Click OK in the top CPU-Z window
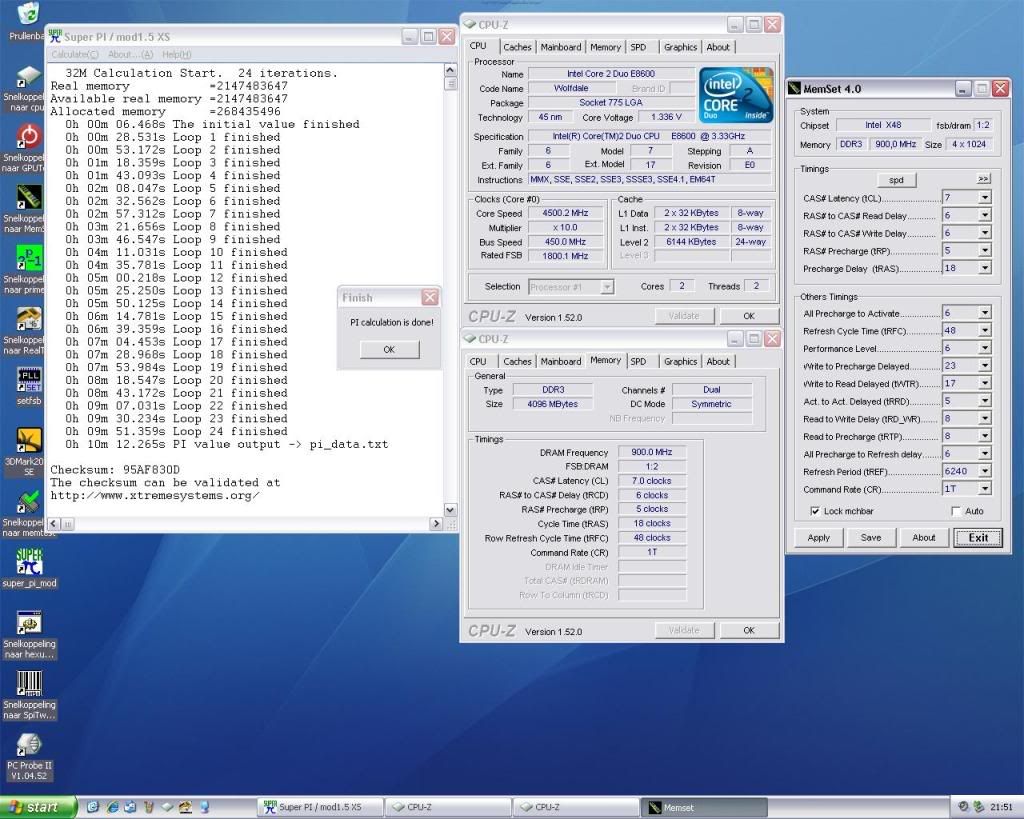Screen dimensions: 1024x819 [749, 316]
